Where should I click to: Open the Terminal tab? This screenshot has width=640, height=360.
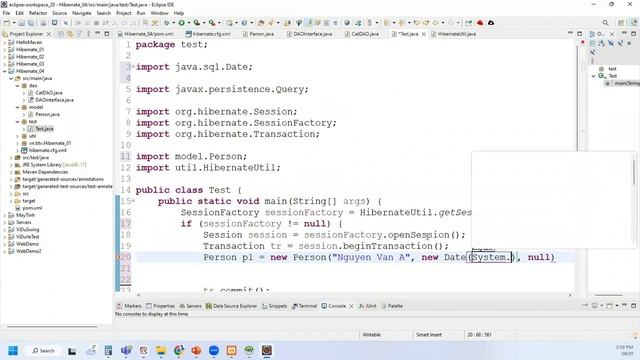point(304,306)
